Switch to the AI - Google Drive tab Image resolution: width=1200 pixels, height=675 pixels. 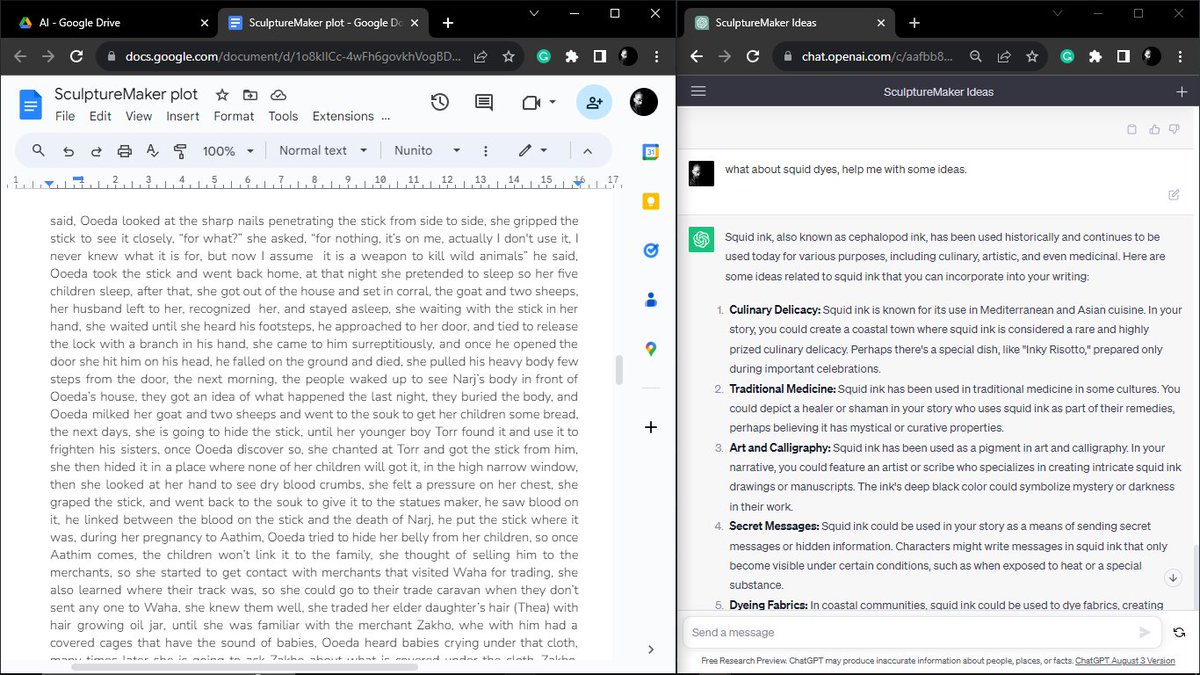108,22
